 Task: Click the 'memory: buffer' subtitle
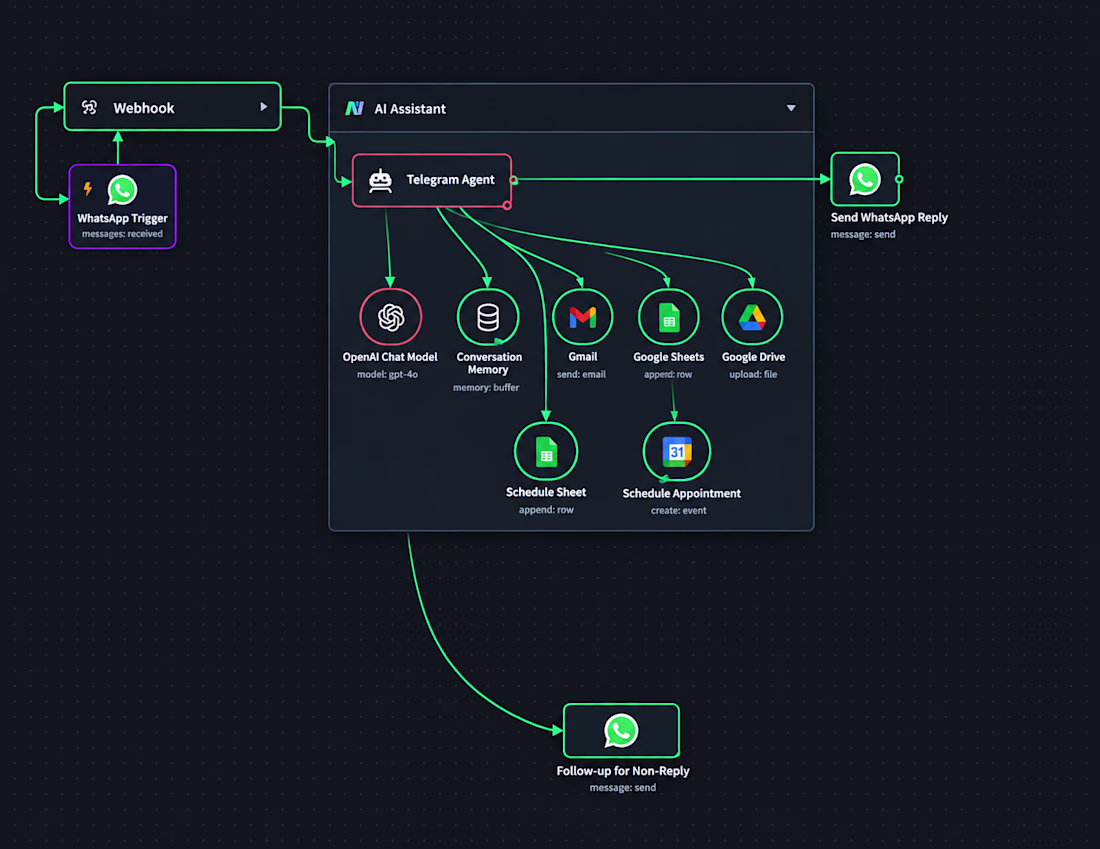tap(486, 387)
